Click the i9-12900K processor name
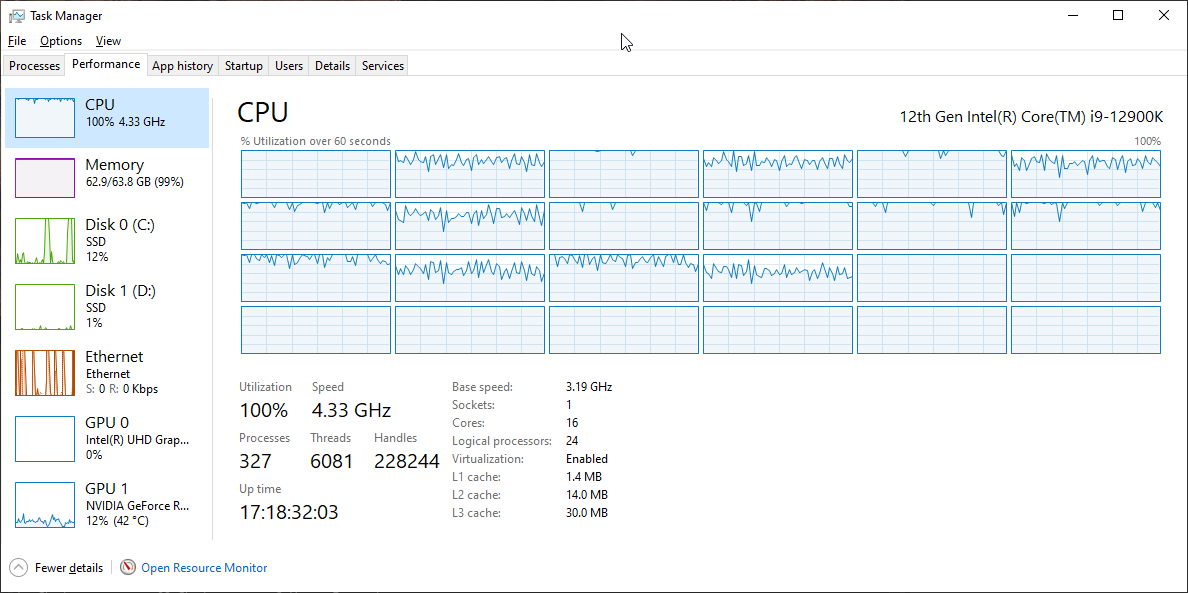The height and width of the screenshot is (593, 1188). coord(1031,117)
